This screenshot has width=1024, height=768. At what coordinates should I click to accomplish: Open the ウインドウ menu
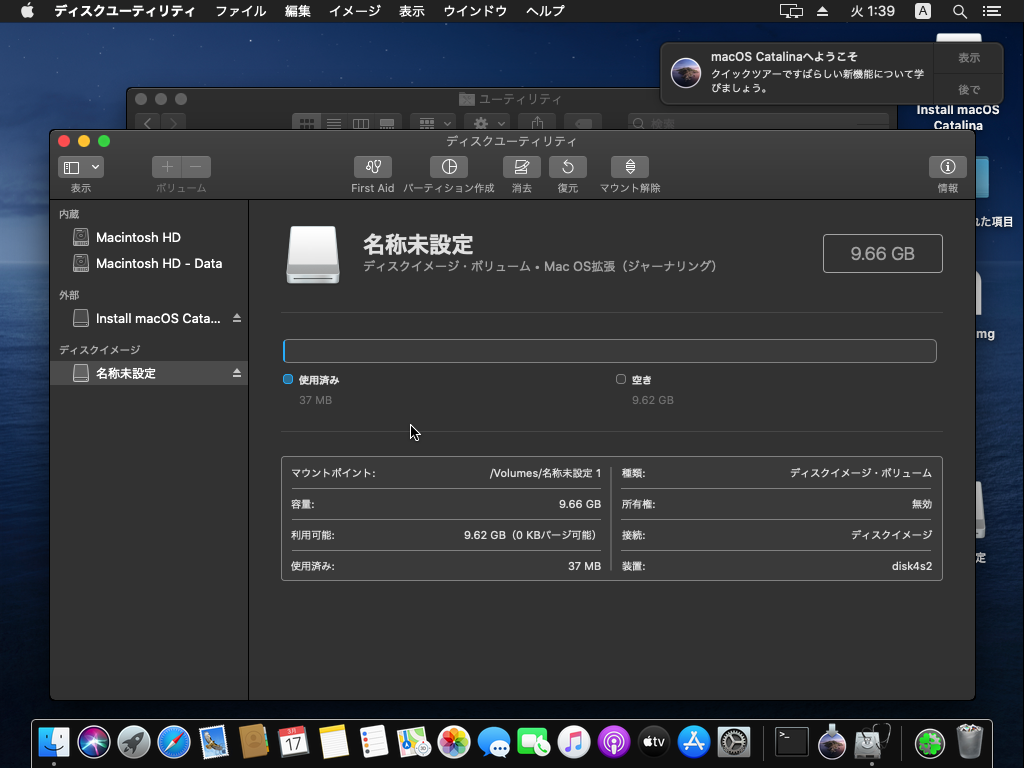coord(475,11)
